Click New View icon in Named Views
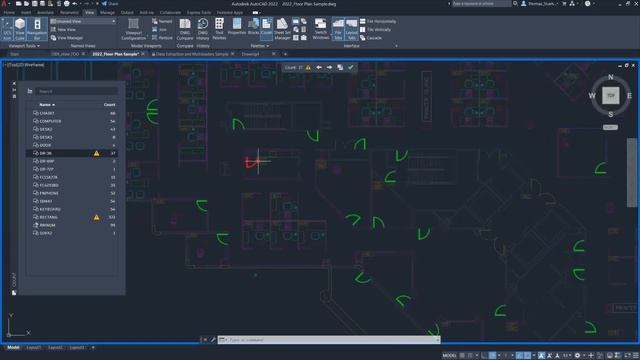Screen dimensions: 640x360 pyautogui.click(x=53, y=29)
